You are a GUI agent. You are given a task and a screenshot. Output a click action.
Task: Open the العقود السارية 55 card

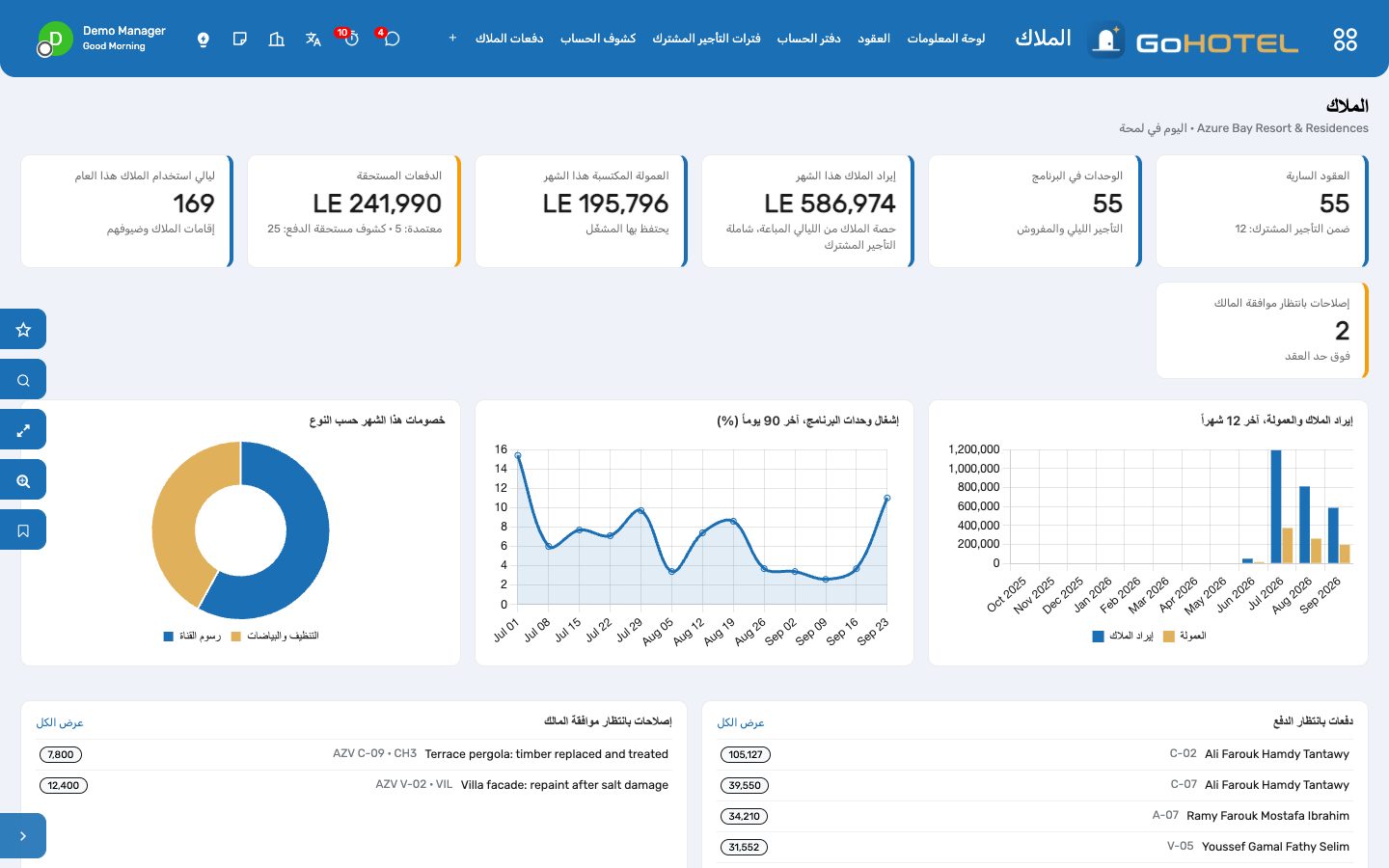(x=1262, y=211)
